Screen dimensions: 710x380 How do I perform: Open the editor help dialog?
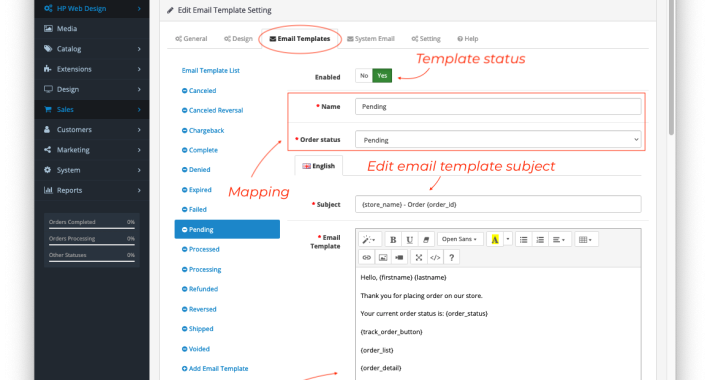(451, 257)
